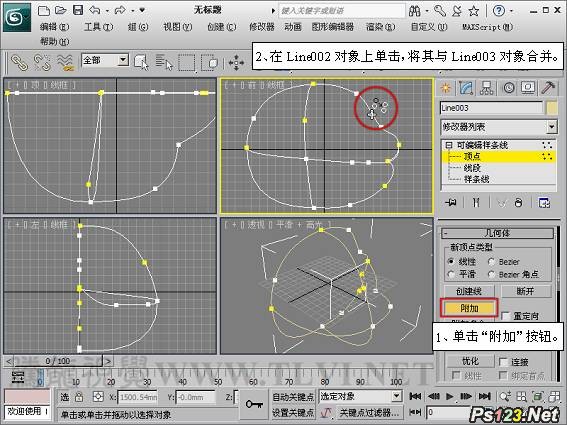Toggle the selection lock padlock icon

[x=79, y=397]
